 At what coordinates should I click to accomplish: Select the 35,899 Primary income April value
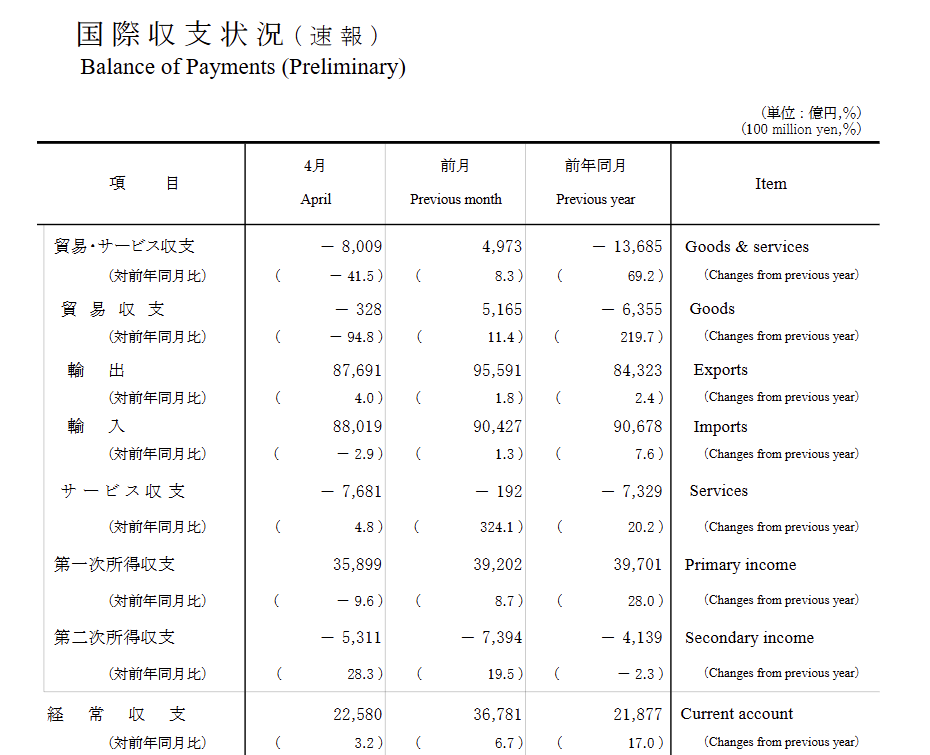[358, 564]
